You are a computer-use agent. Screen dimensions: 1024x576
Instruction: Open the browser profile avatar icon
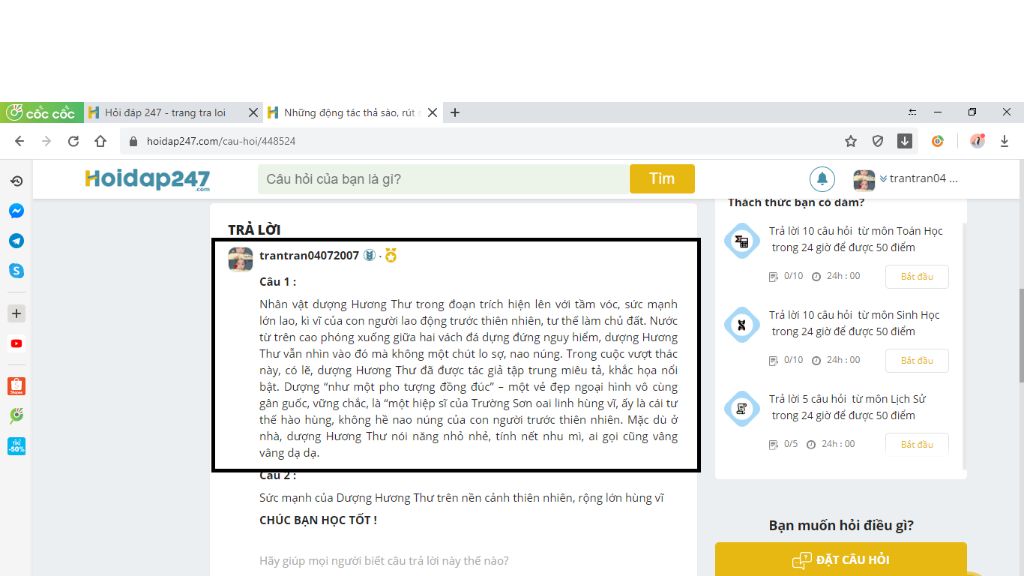[977, 141]
